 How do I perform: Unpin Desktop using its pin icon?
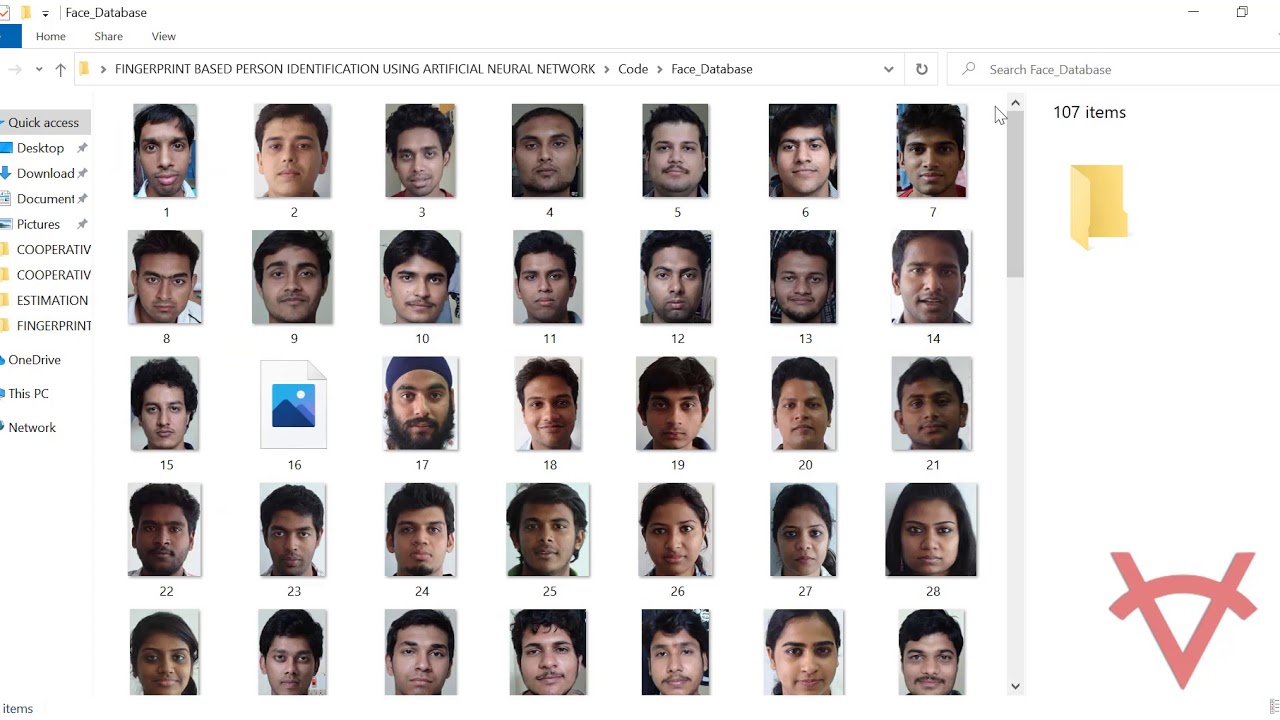pyautogui.click(x=82, y=148)
